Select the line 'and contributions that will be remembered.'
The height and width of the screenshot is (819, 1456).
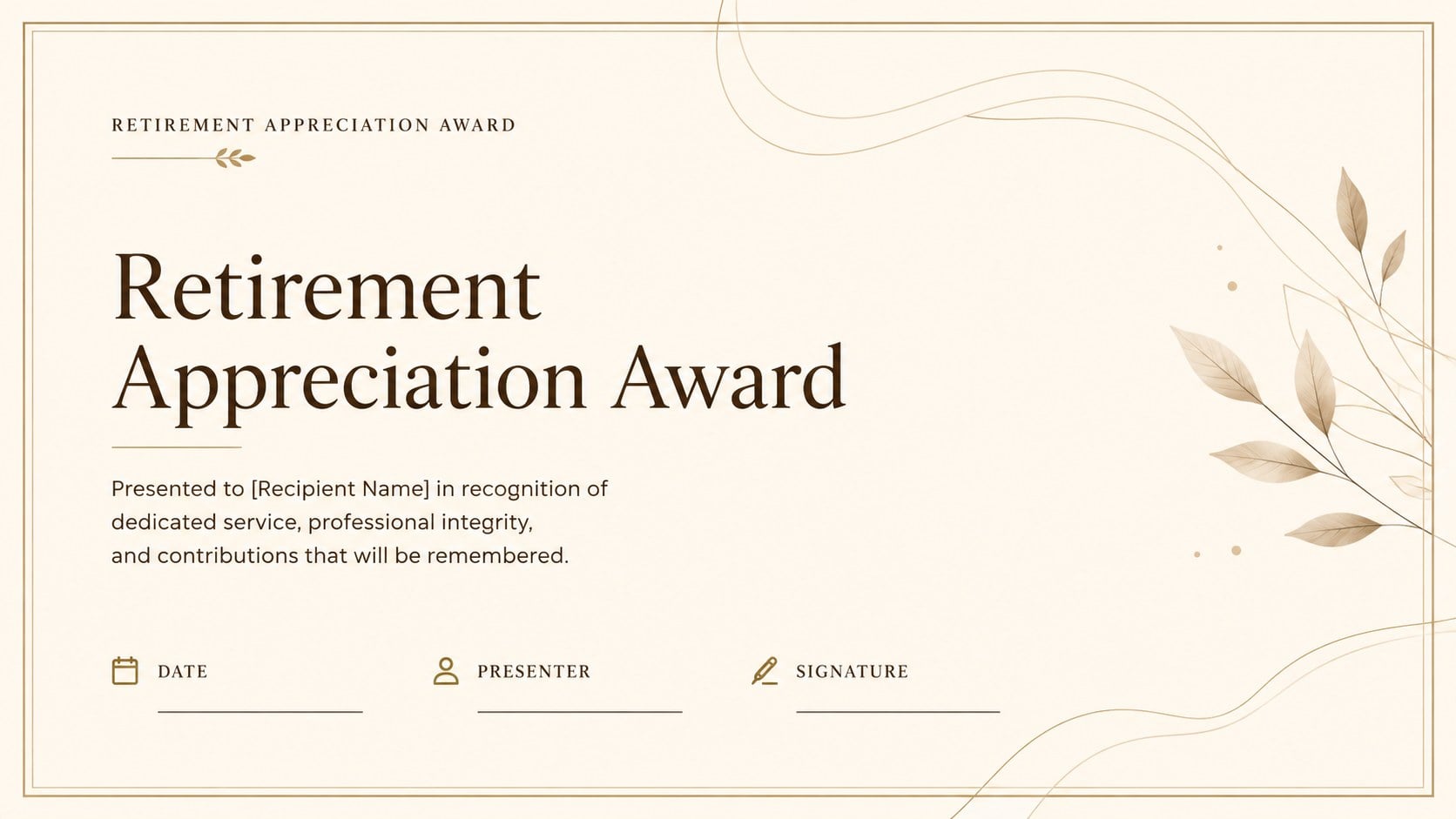click(x=340, y=555)
